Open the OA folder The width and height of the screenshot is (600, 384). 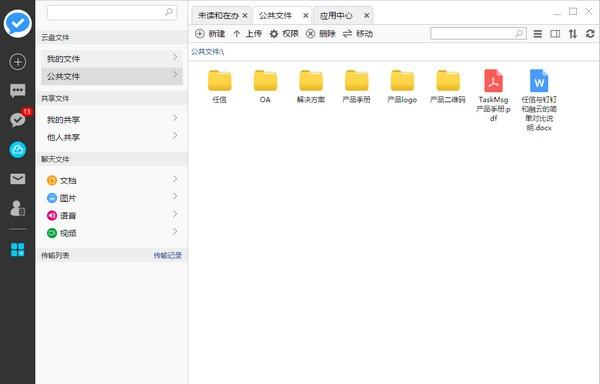tap(265, 86)
